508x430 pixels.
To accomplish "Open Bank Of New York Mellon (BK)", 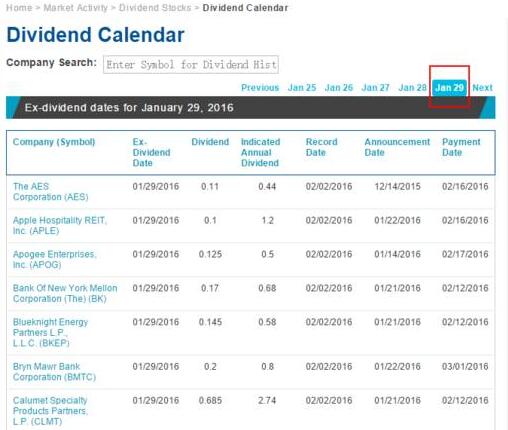I will tap(65, 293).
